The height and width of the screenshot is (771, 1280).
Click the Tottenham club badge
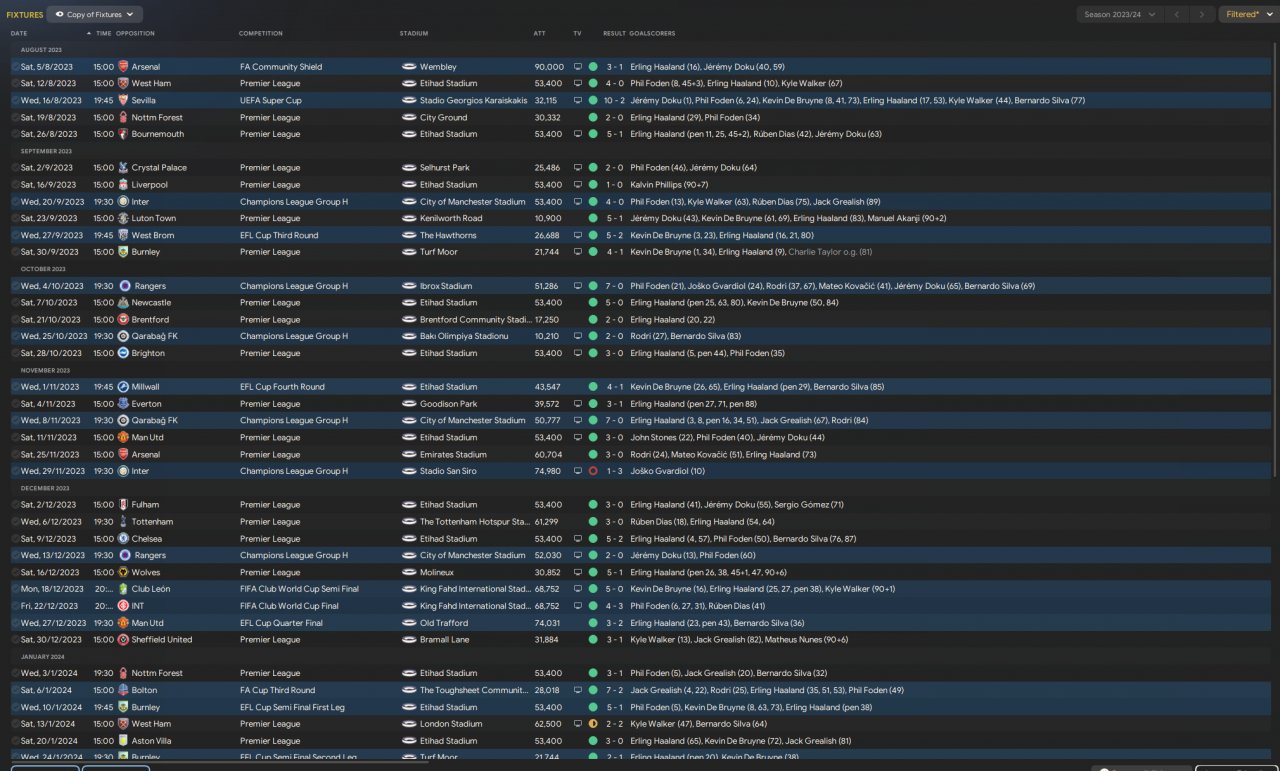(x=123, y=522)
